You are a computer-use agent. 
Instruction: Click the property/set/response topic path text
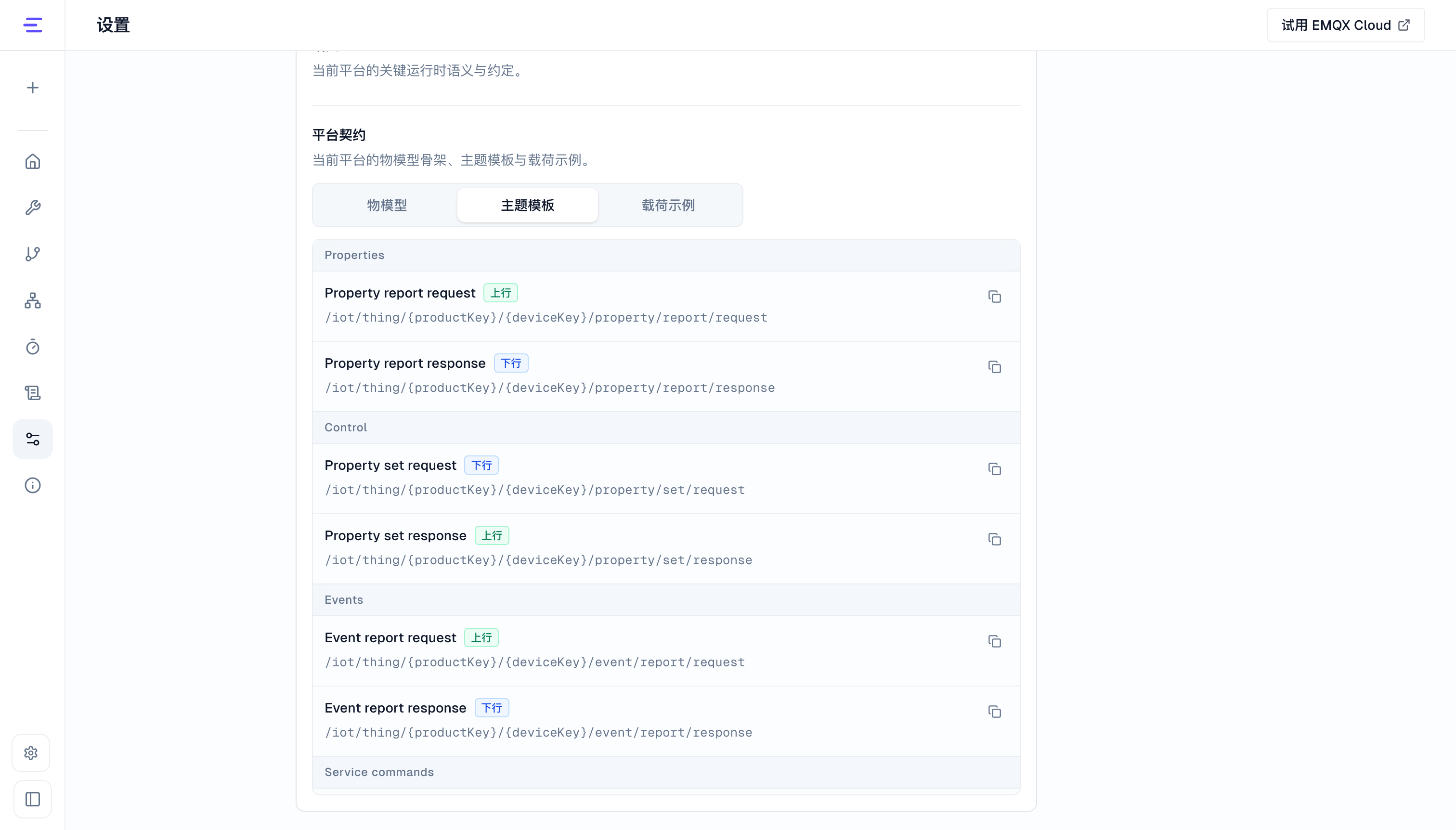pyautogui.click(x=538, y=560)
